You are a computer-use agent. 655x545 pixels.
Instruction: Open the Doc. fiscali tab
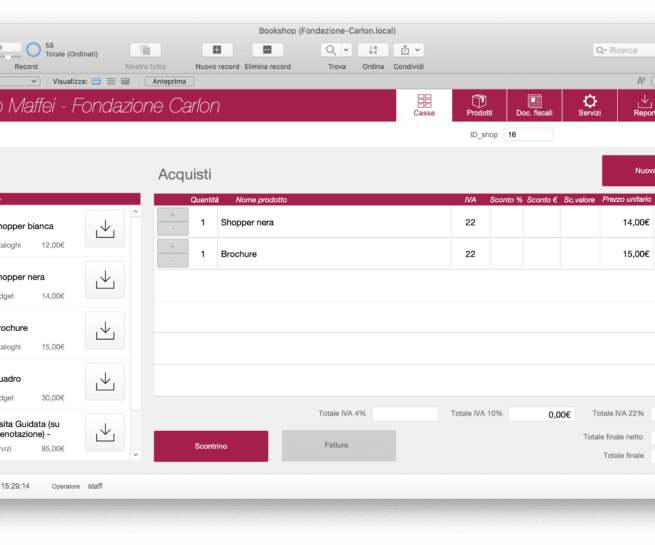pos(534,105)
